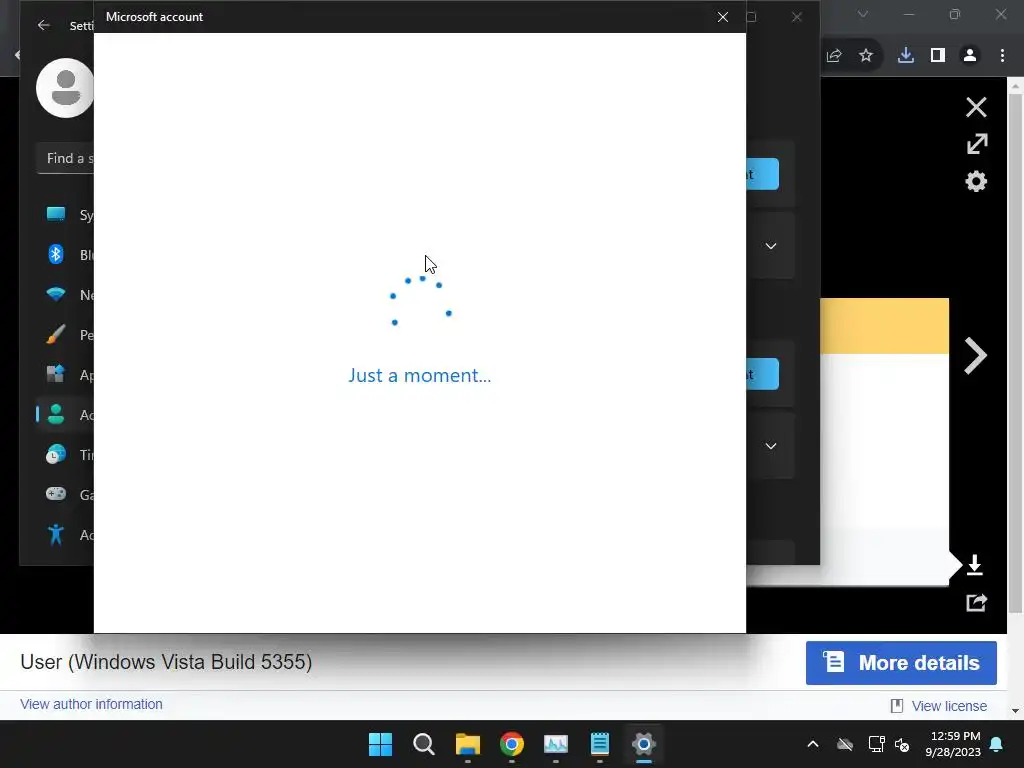Show hidden system tray icons

813,744
